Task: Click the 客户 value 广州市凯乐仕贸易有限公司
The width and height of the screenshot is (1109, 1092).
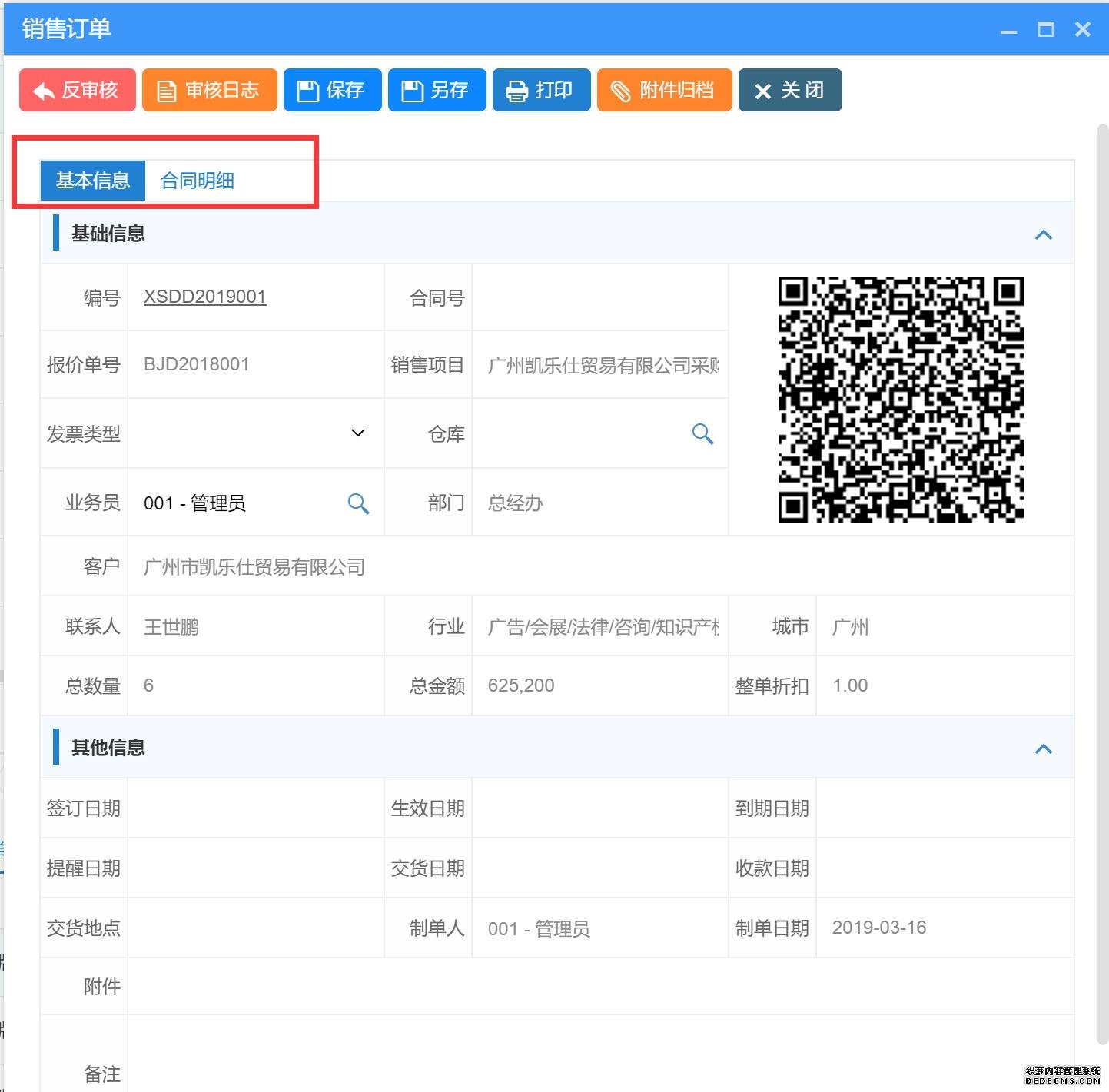Action: coord(254,567)
